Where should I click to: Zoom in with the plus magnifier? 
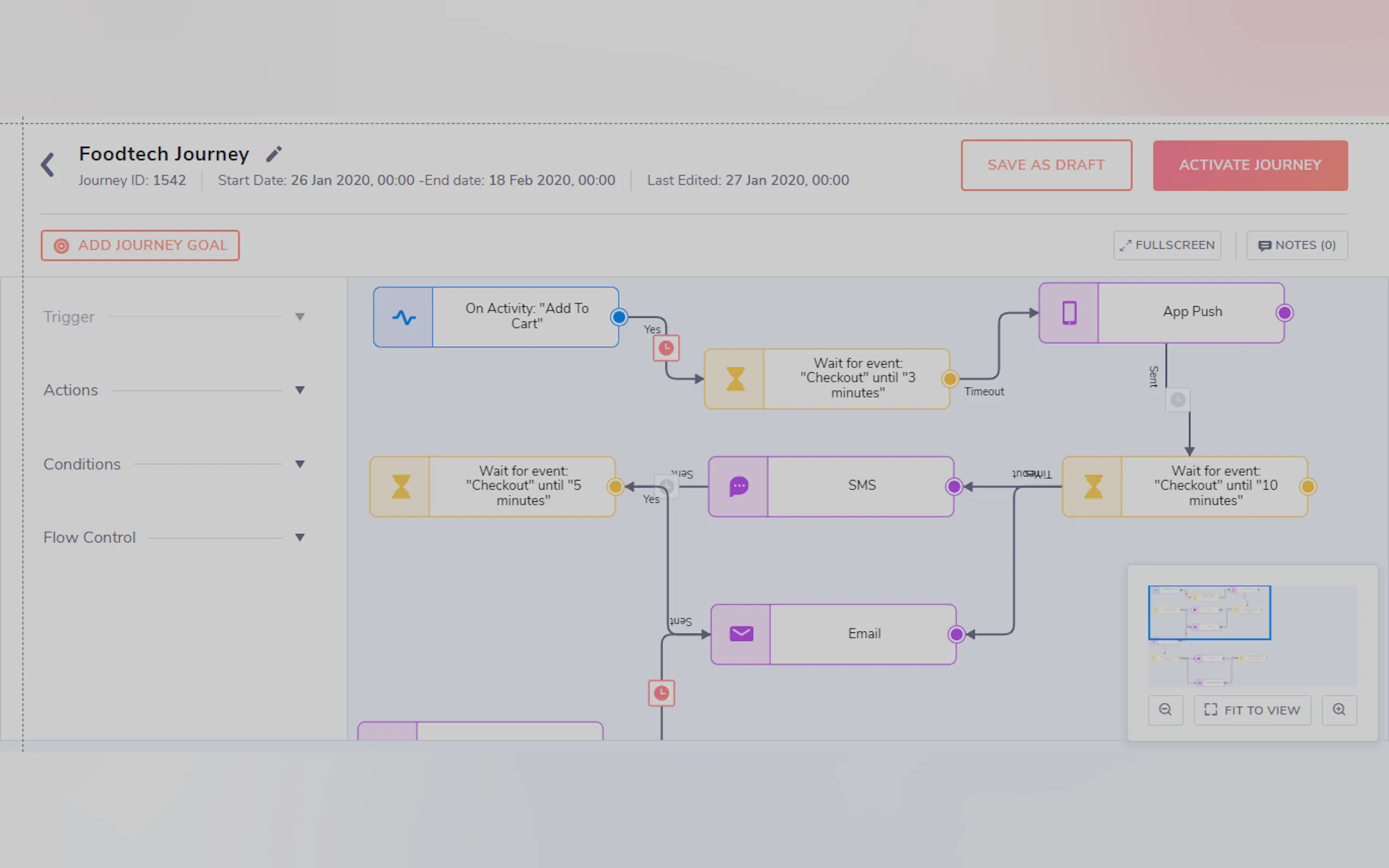pos(1339,710)
